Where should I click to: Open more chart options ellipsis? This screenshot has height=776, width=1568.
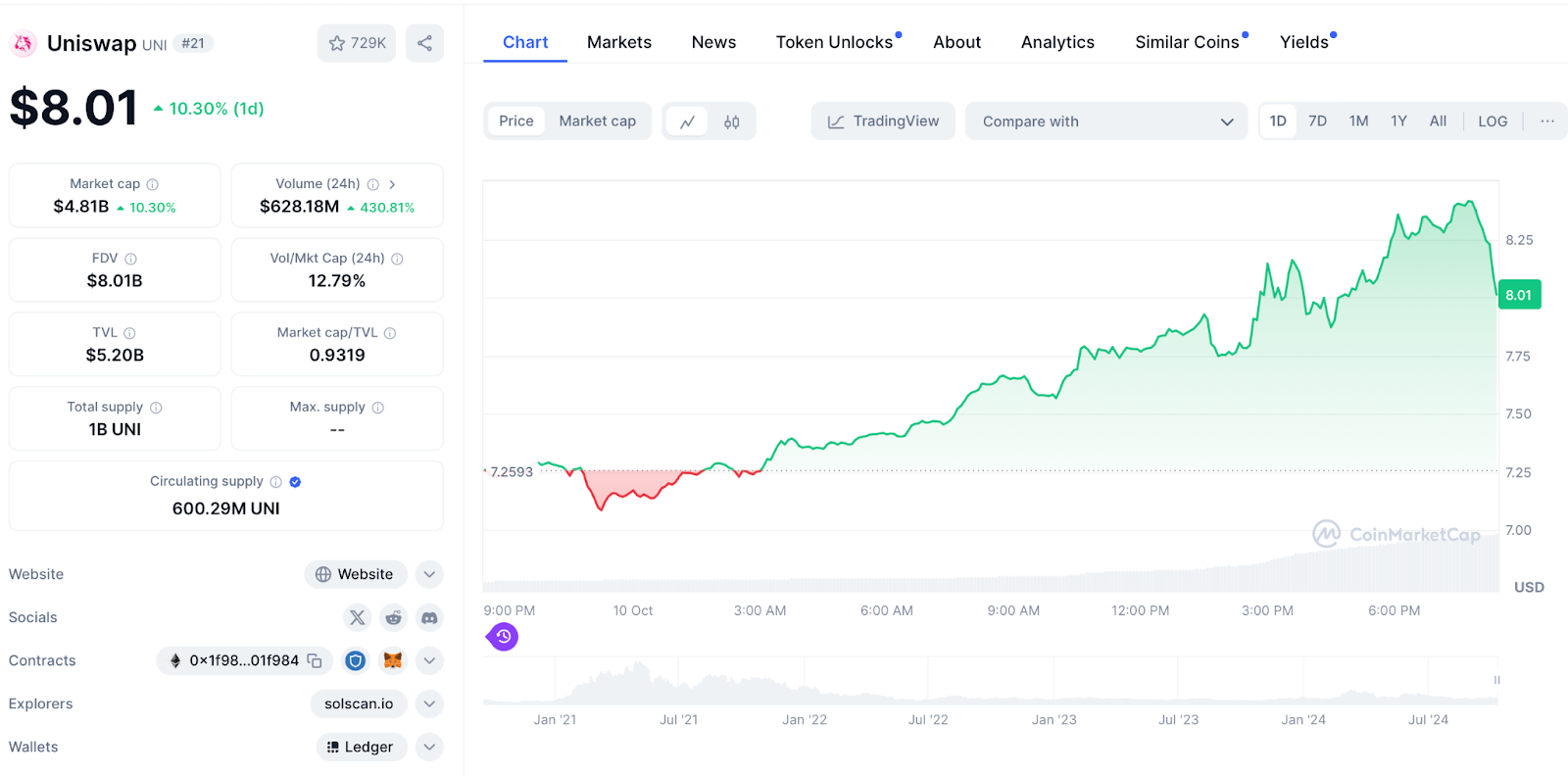point(1547,121)
